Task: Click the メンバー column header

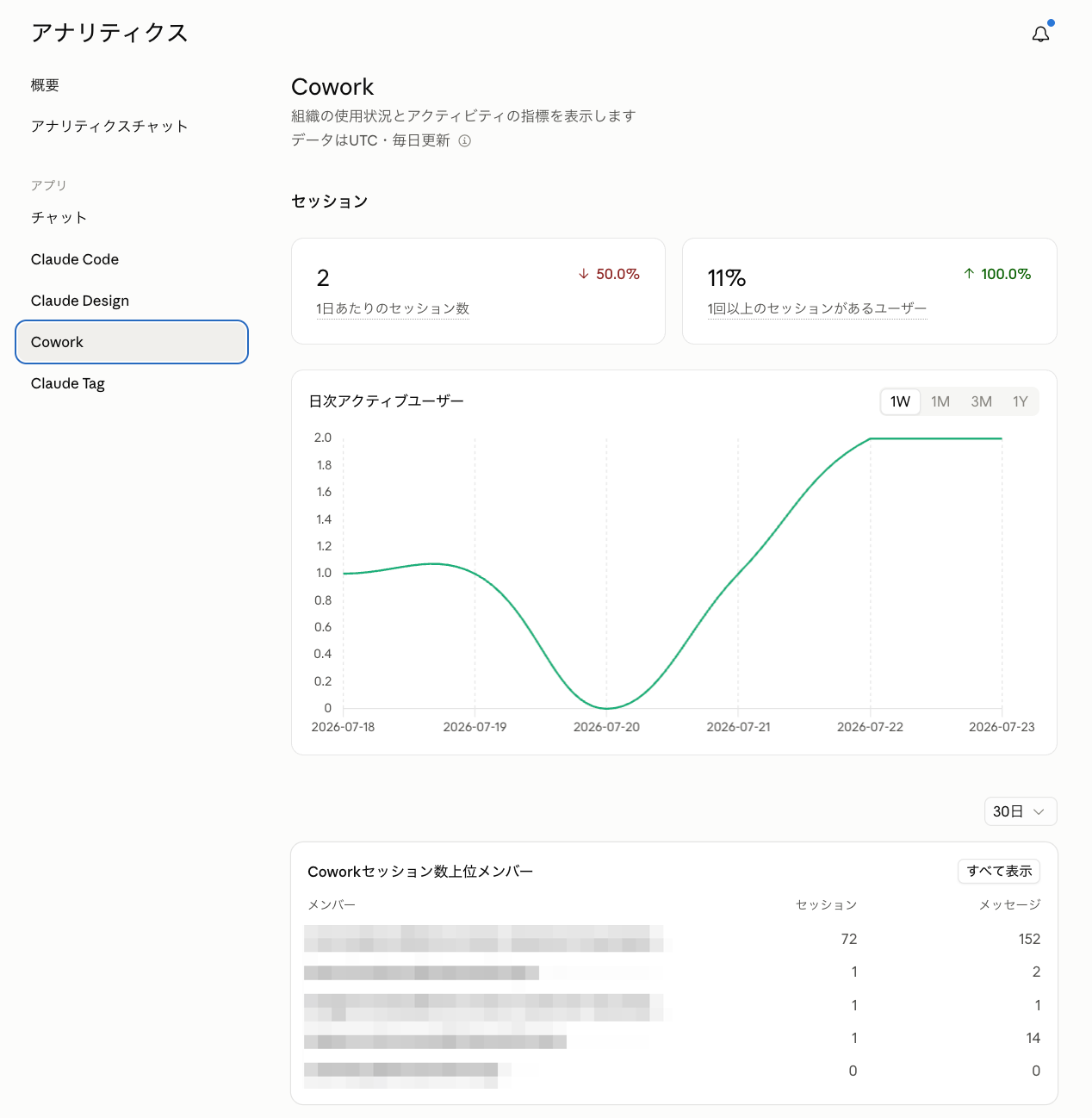Action: pos(332,904)
